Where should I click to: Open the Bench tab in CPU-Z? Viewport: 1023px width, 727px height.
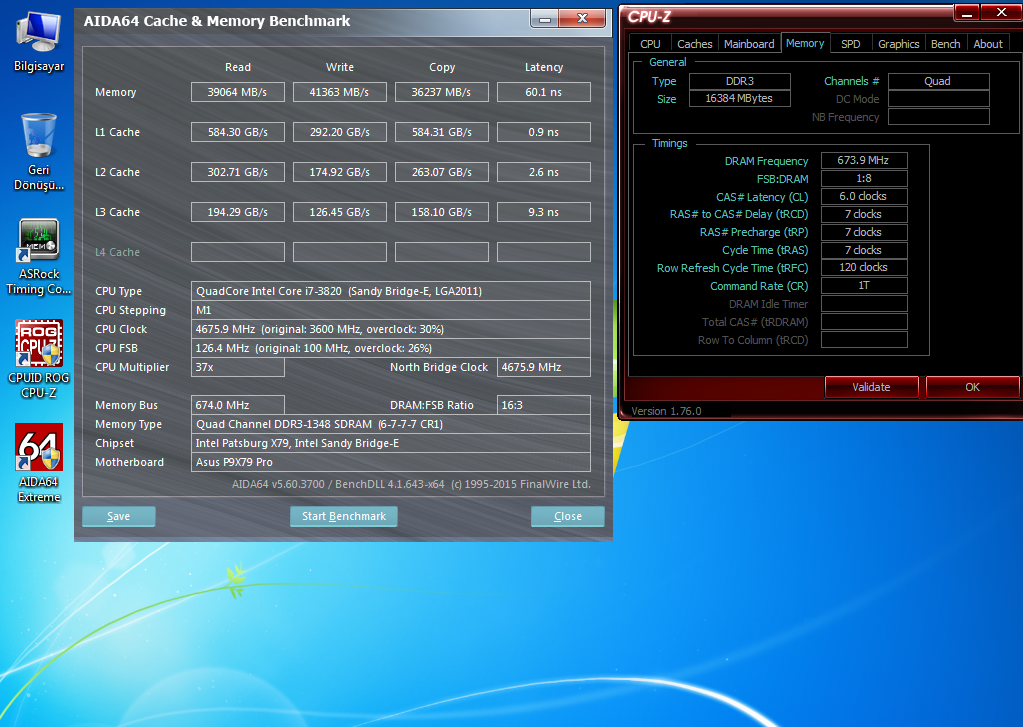[945, 44]
